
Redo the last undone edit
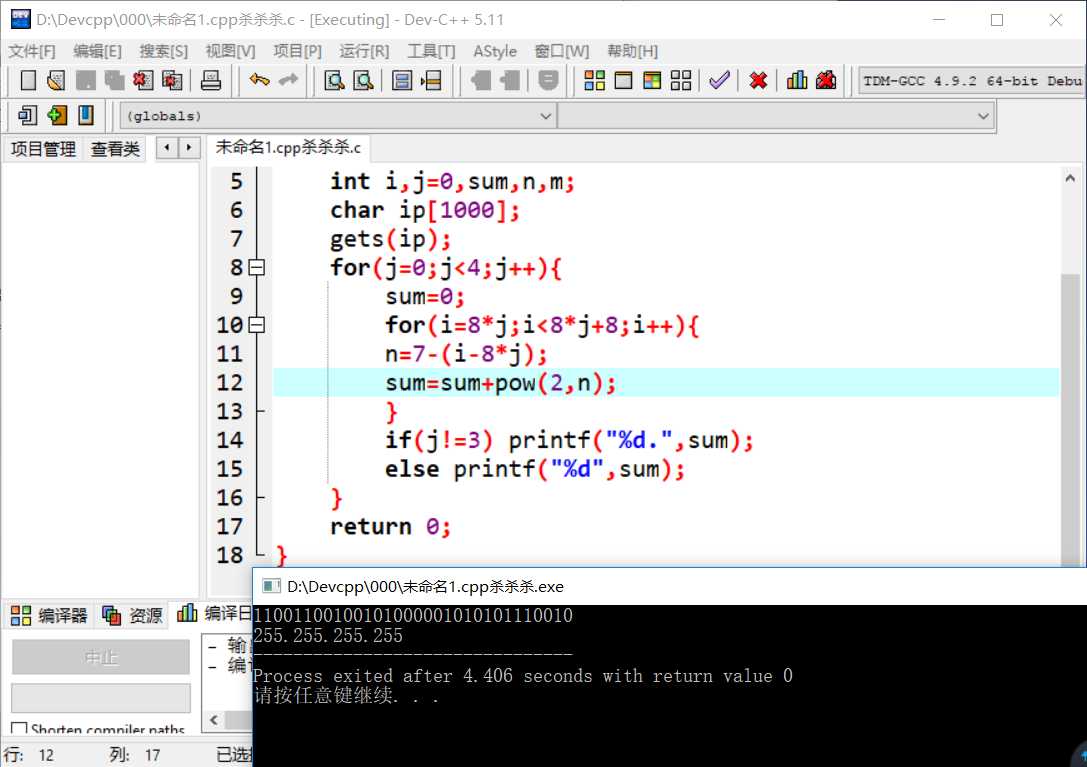point(288,80)
